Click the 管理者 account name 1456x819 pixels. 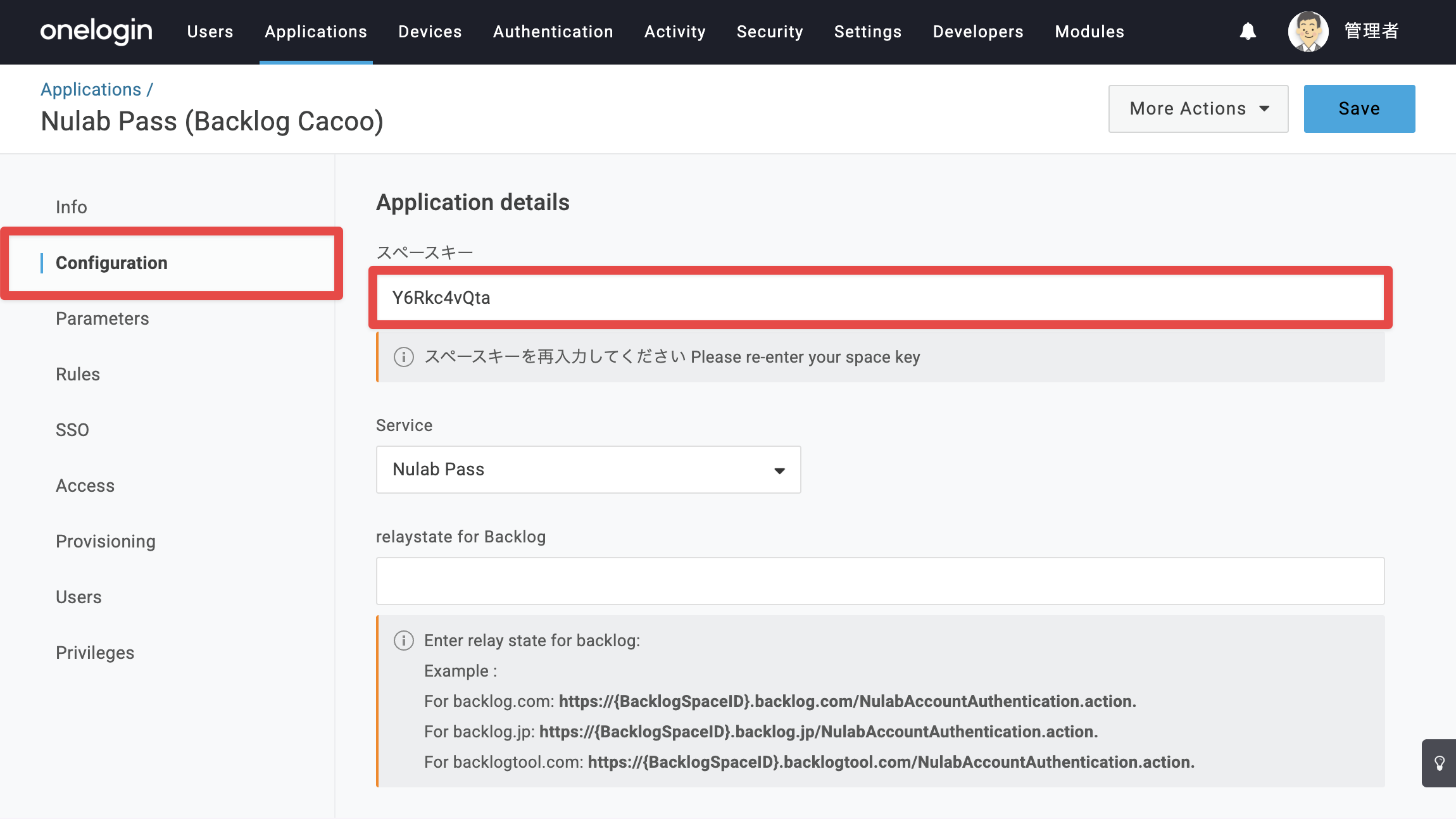click(x=1371, y=31)
